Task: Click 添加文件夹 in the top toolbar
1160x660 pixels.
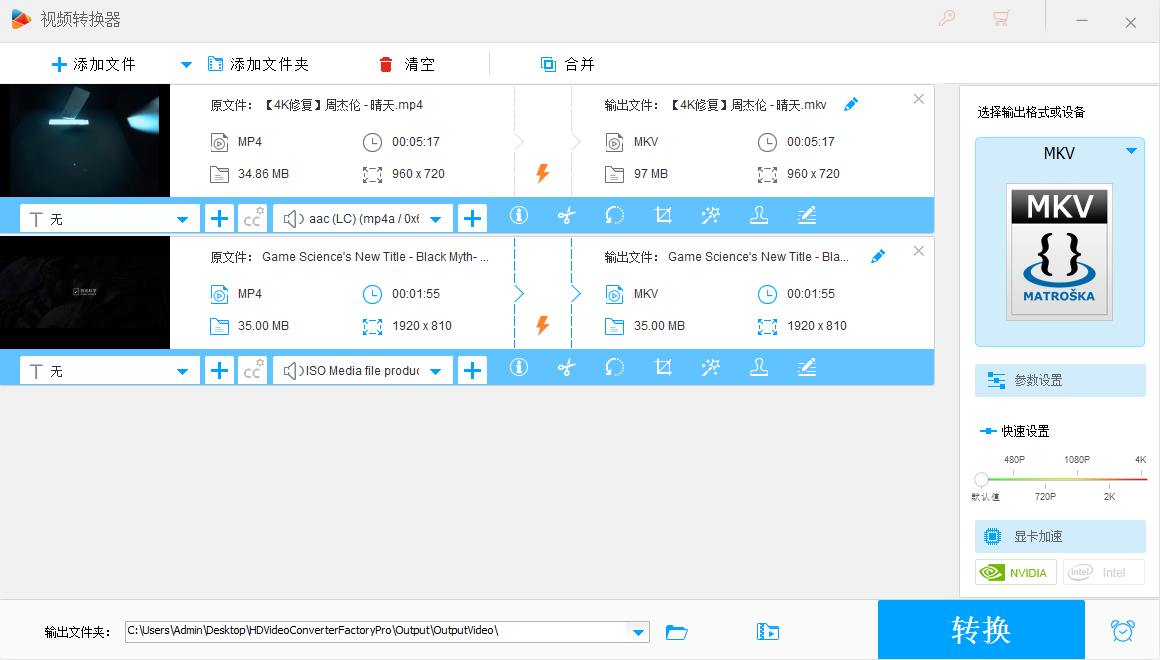Action: [258, 65]
